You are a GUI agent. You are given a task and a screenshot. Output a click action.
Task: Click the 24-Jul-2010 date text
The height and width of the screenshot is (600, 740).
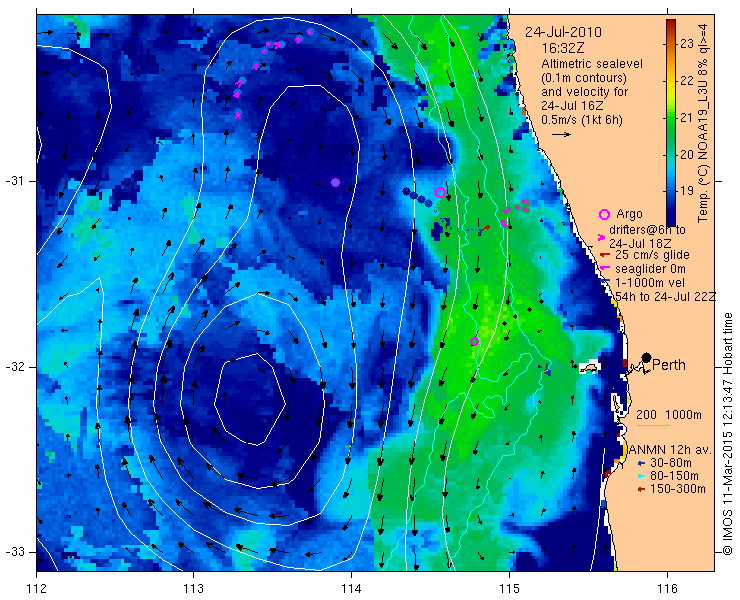click(563, 32)
